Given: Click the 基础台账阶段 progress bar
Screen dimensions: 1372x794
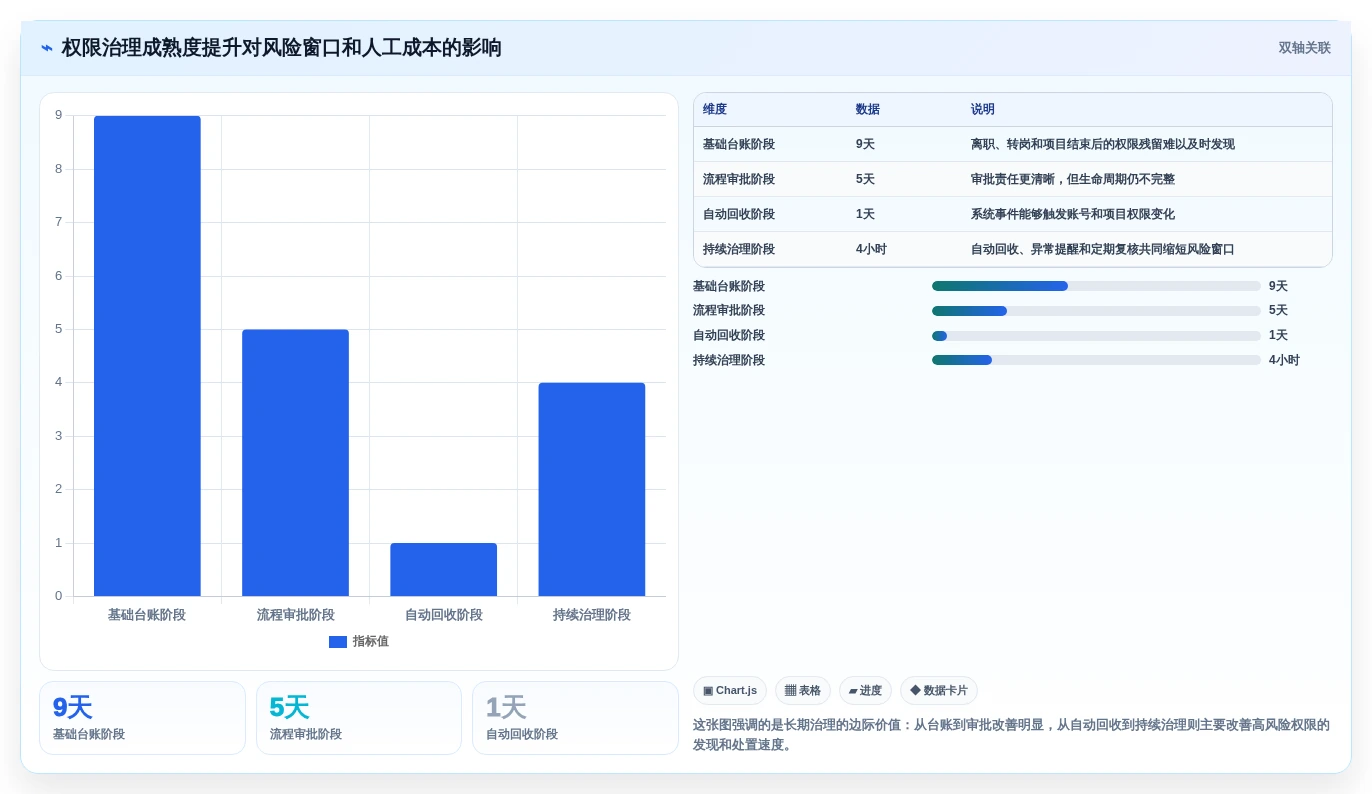Looking at the screenshot, I should click(1096, 286).
